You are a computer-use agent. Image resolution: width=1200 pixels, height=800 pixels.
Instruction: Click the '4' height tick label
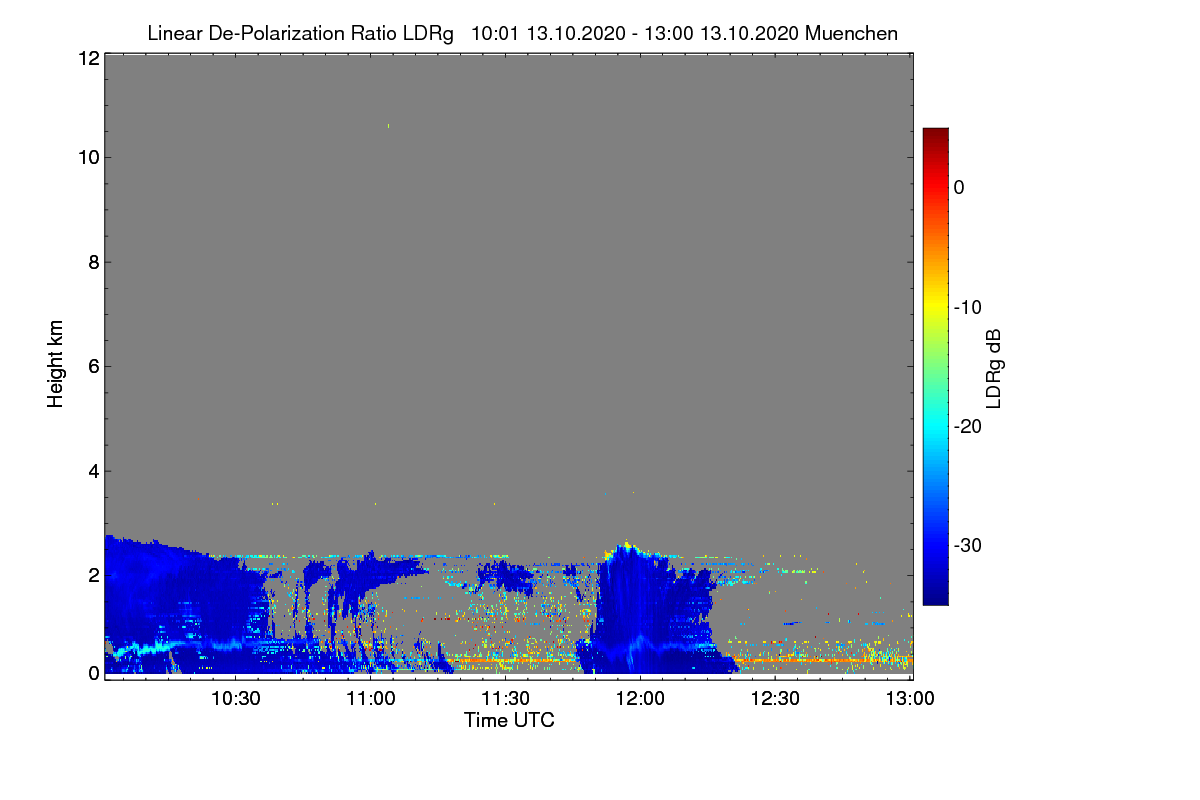point(93,471)
